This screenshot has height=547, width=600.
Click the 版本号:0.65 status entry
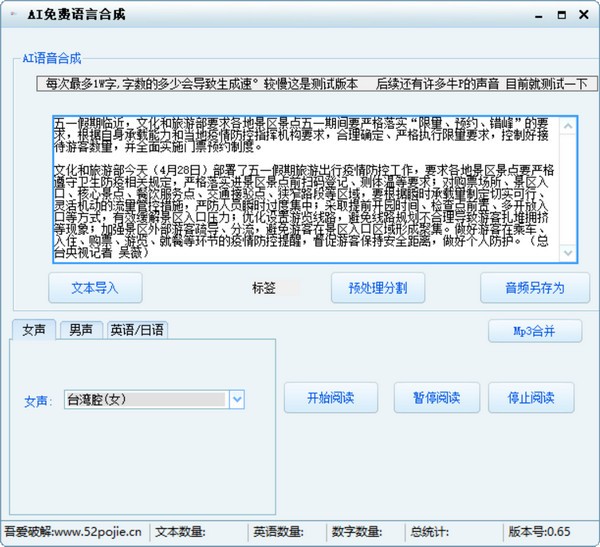click(x=539, y=532)
